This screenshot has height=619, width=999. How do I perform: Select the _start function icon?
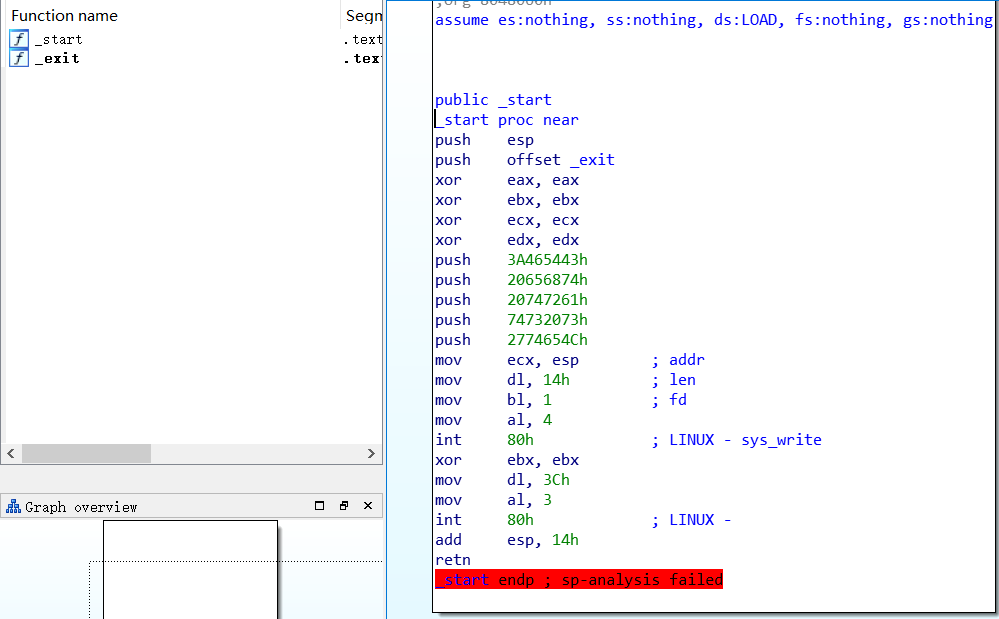pyautogui.click(x=19, y=39)
